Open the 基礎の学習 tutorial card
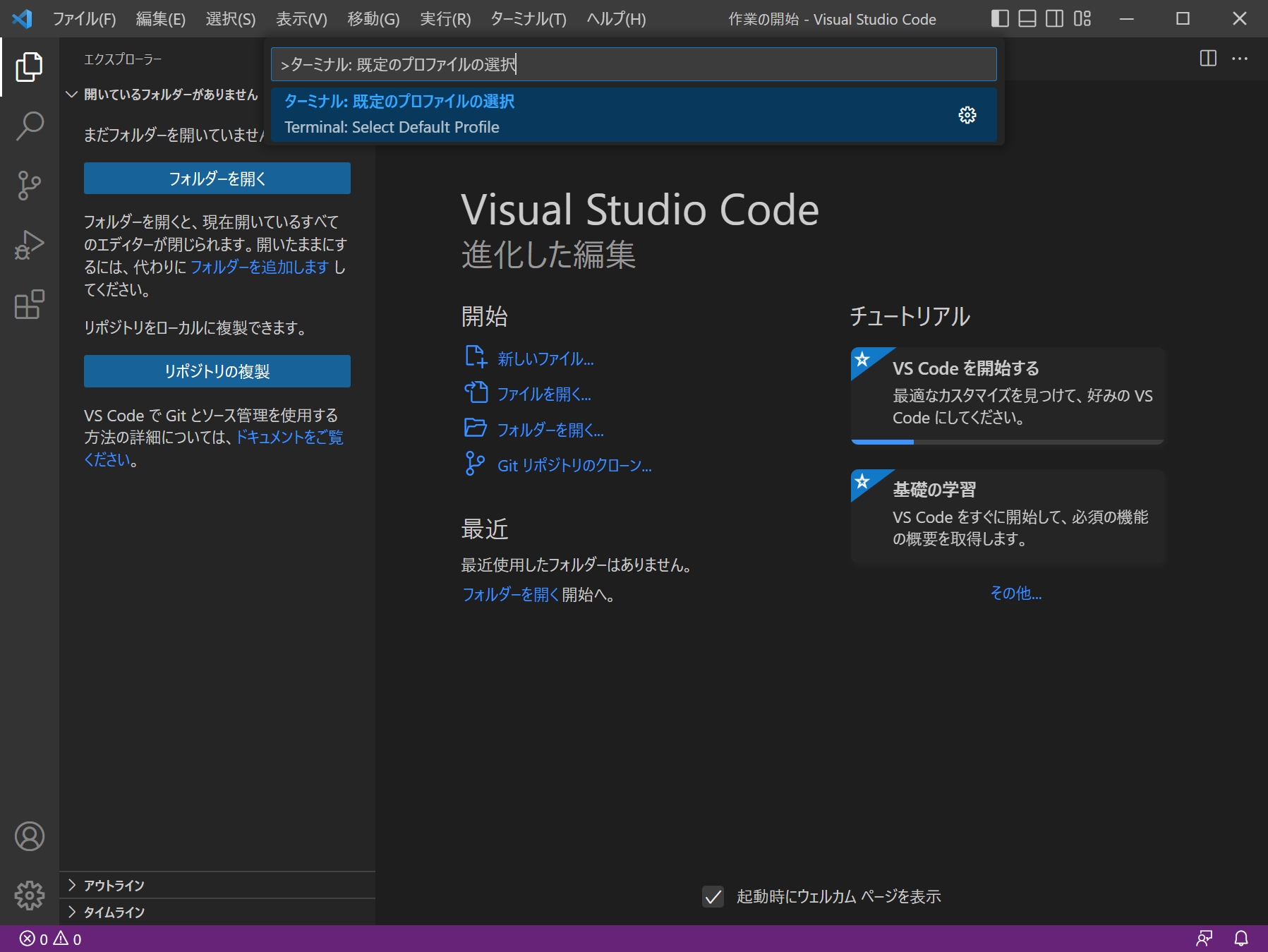The image size is (1268, 952). 1008,517
